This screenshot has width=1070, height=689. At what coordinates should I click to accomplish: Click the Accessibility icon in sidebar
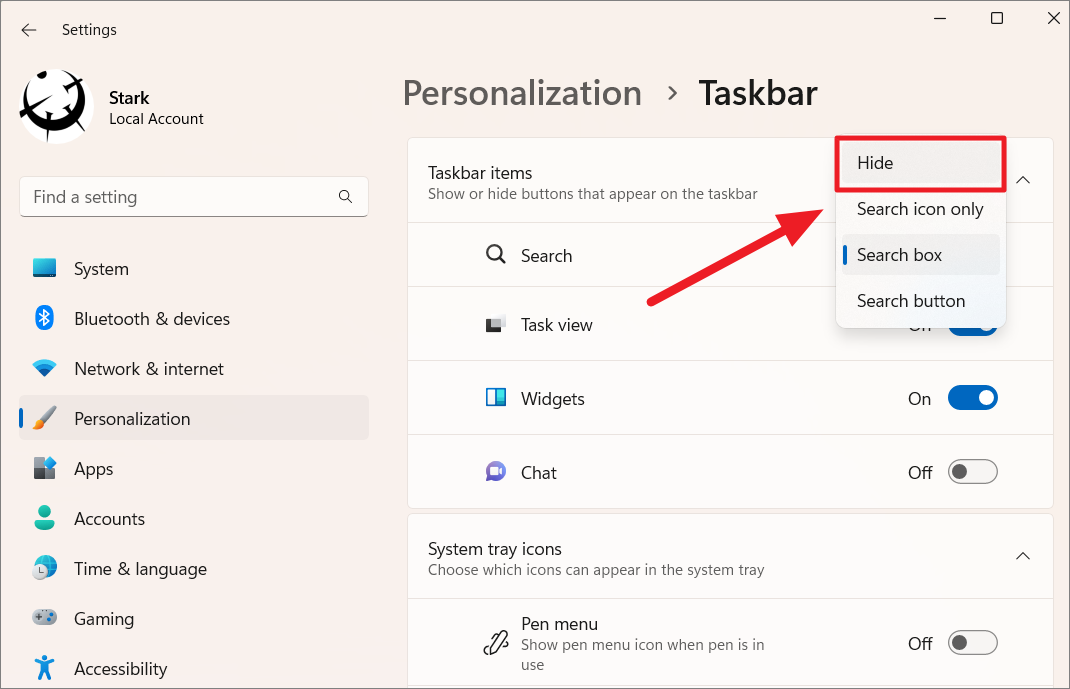pos(44,668)
